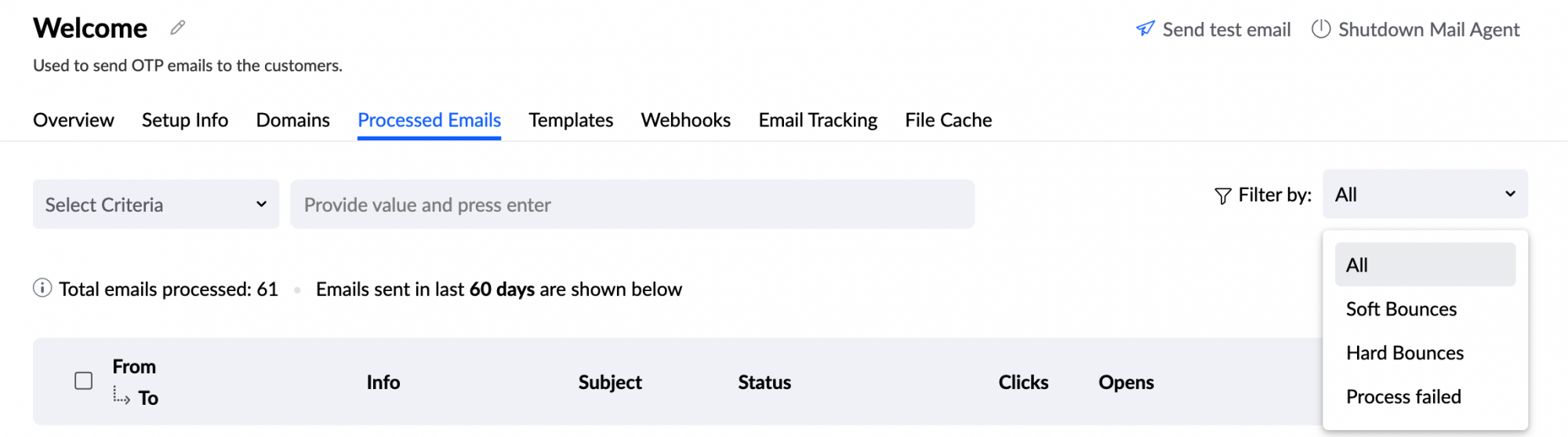Pick the All option in filter list
The image size is (1568, 437).
pyautogui.click(x=1425, y=265)
